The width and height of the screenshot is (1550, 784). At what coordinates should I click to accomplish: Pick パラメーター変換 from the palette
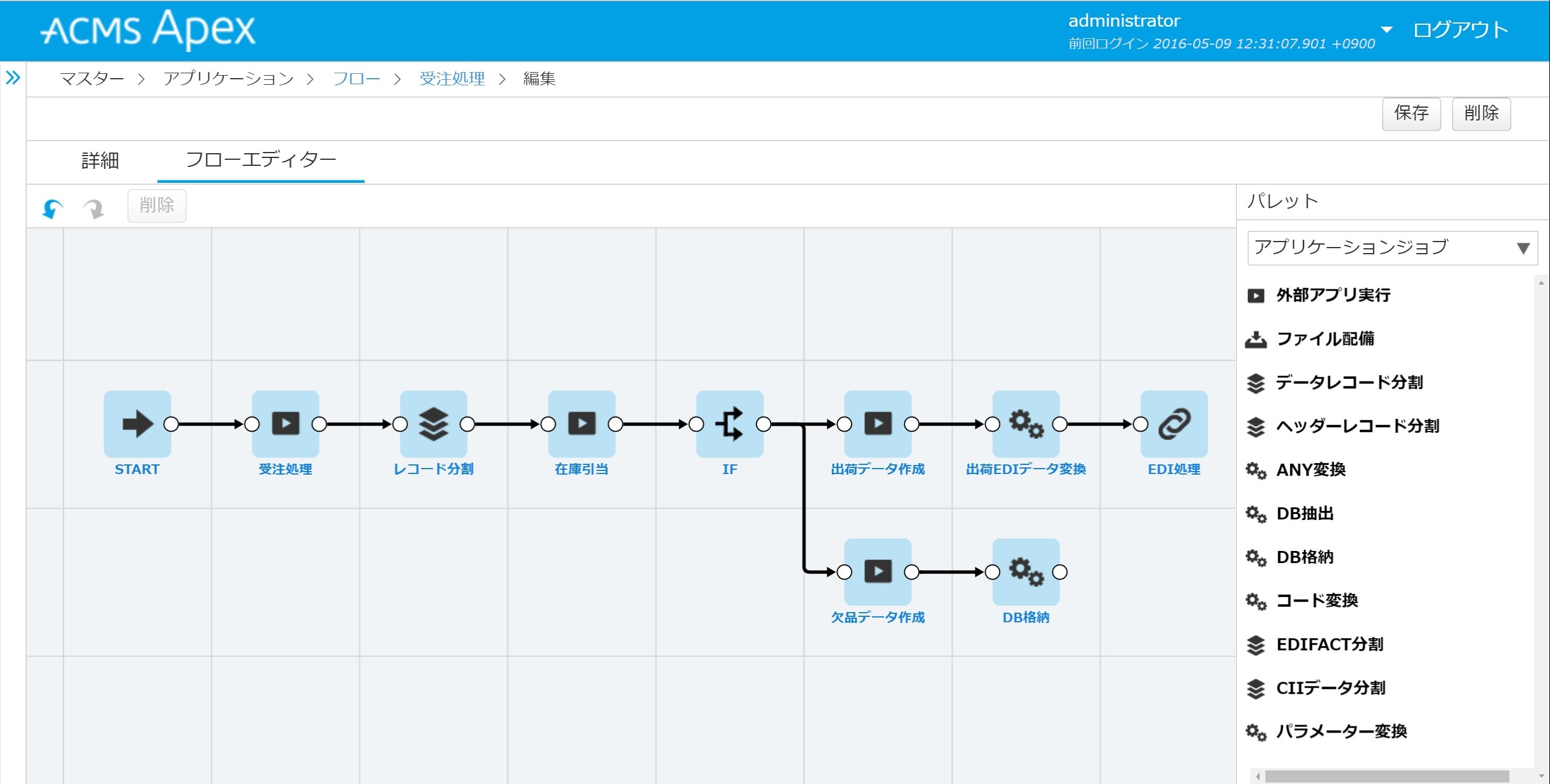pyautogui.click(x=1326, y=731)
